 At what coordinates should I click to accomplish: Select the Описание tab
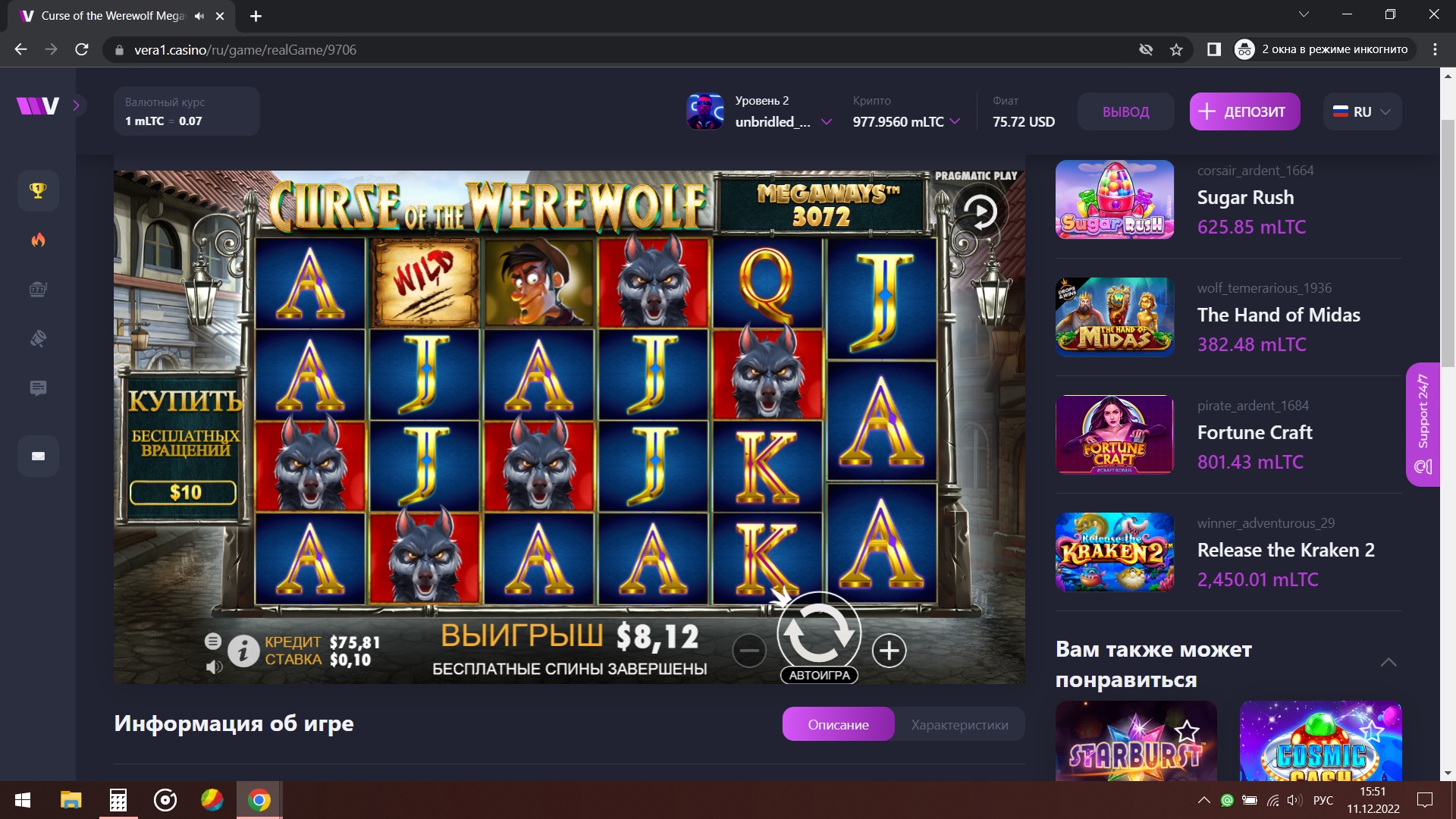[838, 724]
